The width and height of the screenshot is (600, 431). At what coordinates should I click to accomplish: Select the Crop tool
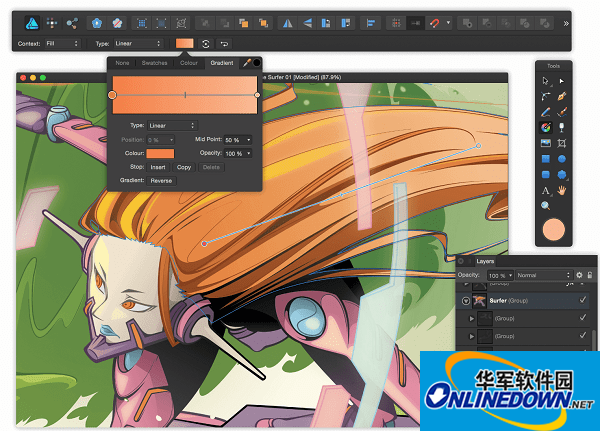561,143
